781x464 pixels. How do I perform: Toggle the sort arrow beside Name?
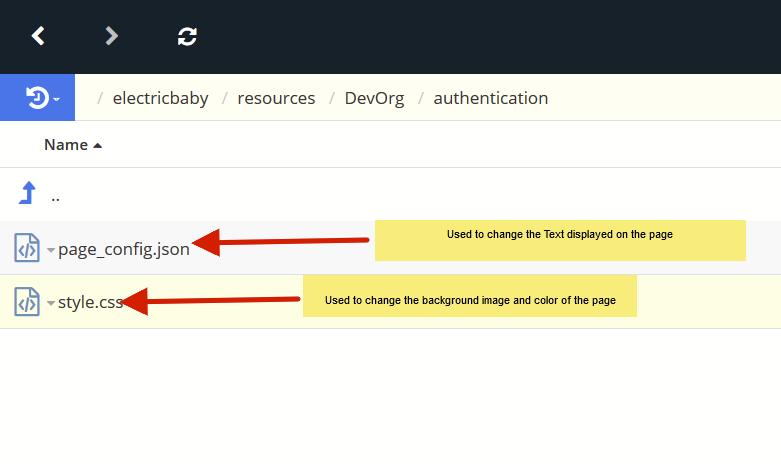pyautogui.click(x=97, y=146)
